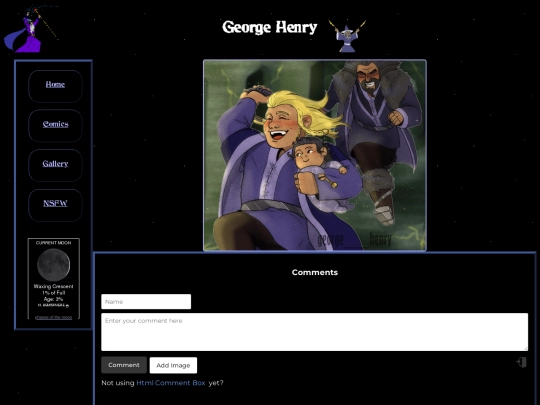The width and height of the screenshot is (540, 405).
Task: Open the Comics page link
Action: 55,124
